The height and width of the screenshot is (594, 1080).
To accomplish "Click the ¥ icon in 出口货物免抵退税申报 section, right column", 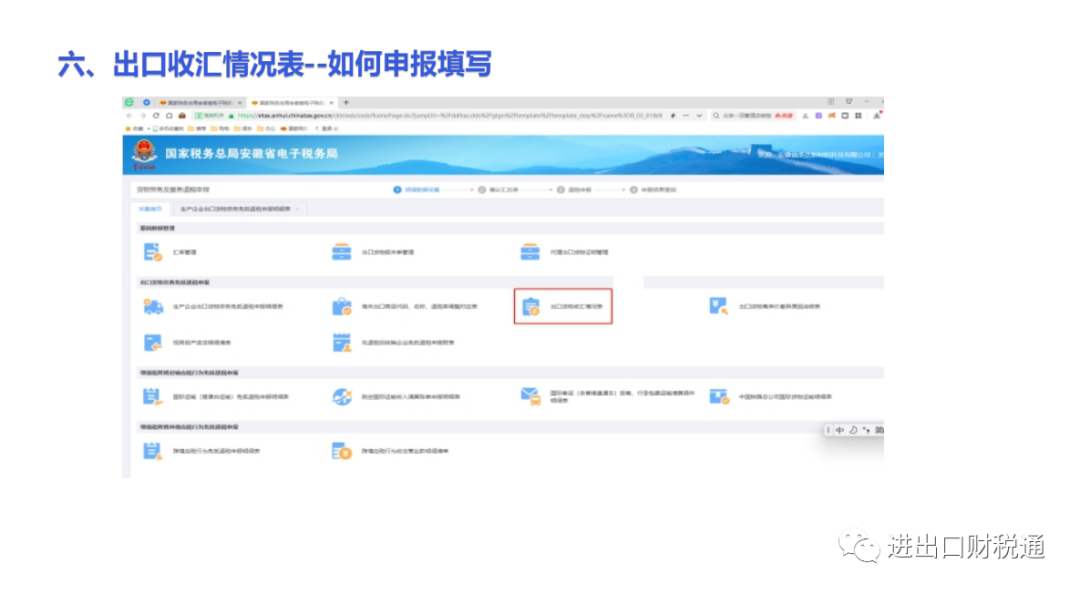I will coord(718,306).
